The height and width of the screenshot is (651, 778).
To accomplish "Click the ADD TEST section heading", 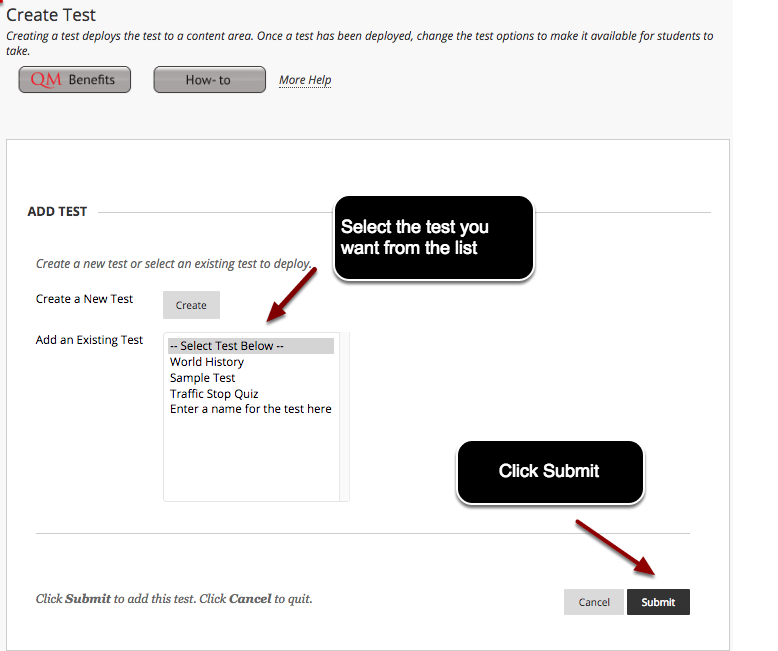I will [x=57, y=211].
